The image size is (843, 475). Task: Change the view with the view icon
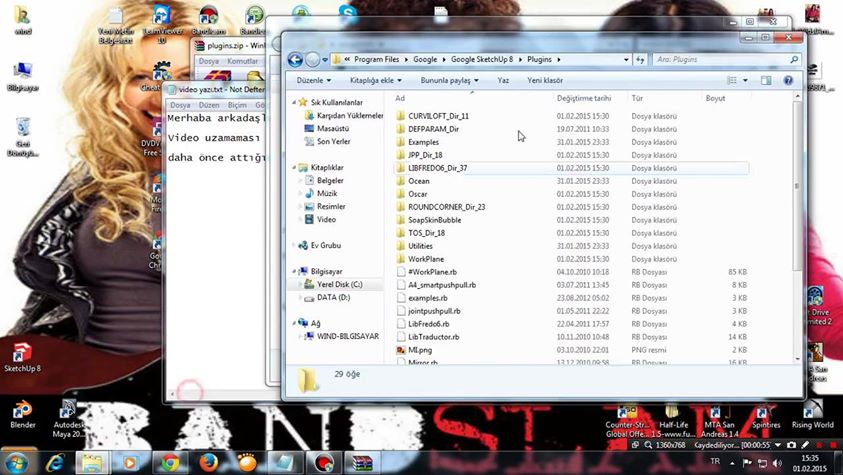click(x=732, y=80)
